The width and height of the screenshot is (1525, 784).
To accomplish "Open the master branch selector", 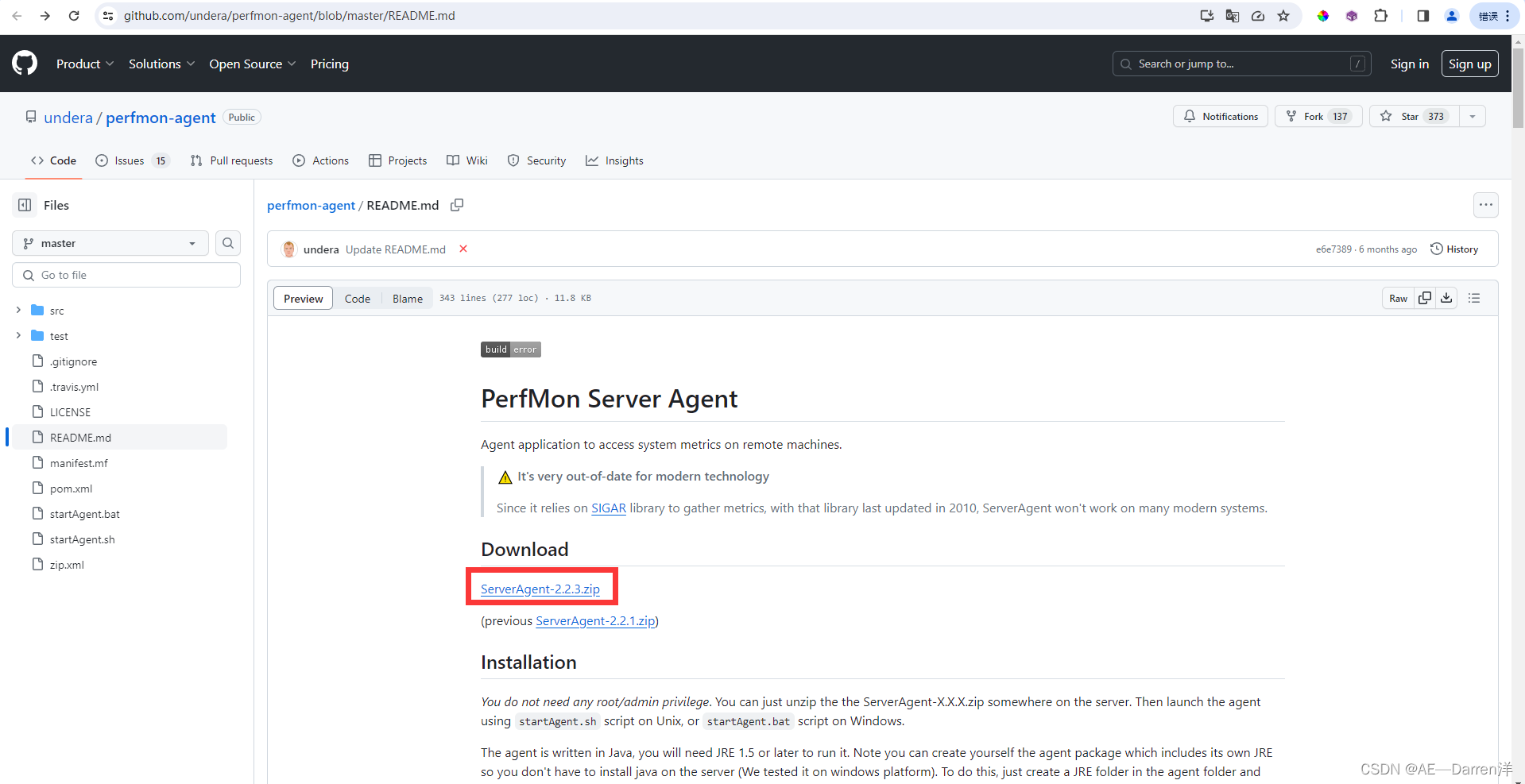I will pyautogui.click(x=110, y=243).
